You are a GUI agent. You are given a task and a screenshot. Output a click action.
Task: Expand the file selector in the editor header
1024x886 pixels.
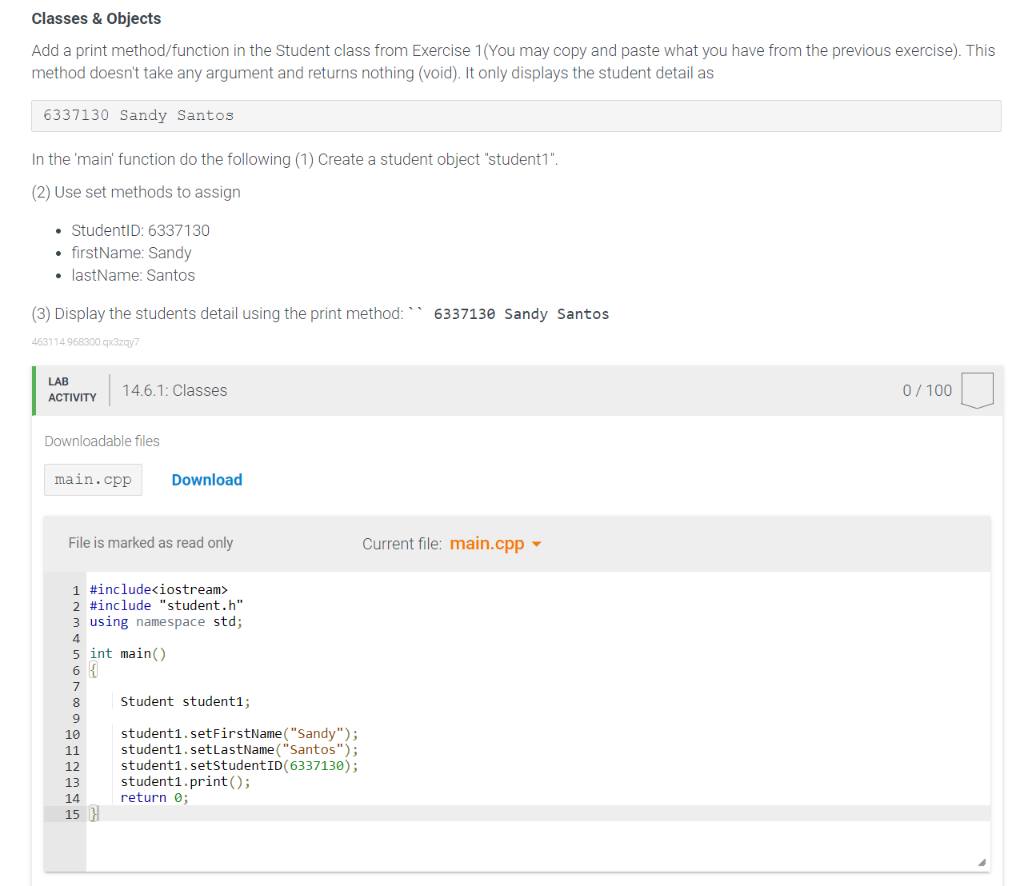click(495, 543)
